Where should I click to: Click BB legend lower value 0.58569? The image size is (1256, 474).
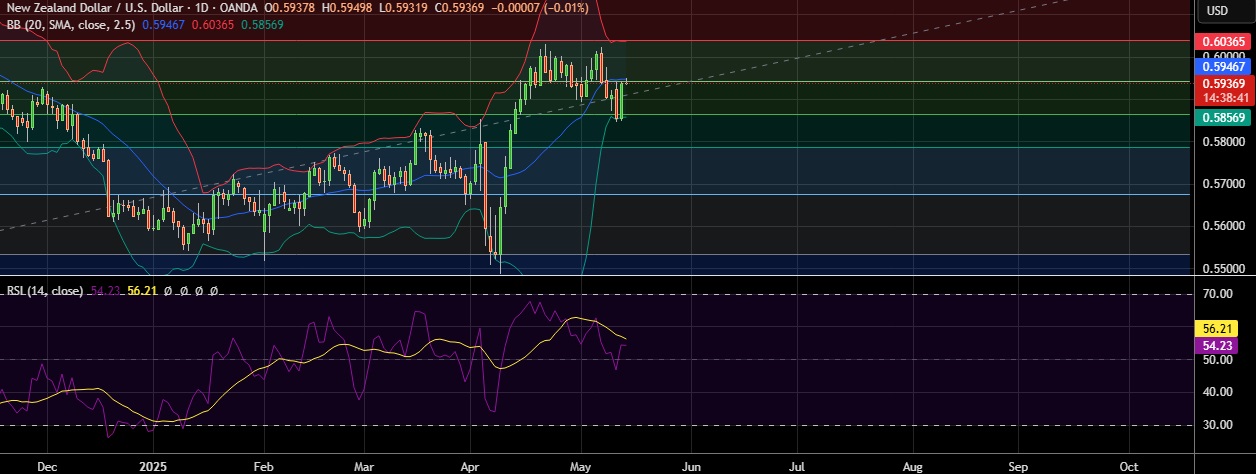click(x=262, y=24)
